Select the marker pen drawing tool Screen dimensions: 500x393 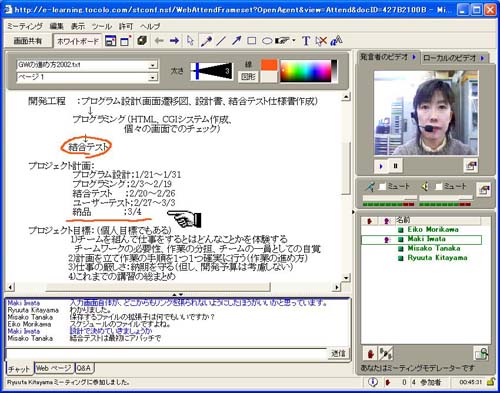click(206, 41)
